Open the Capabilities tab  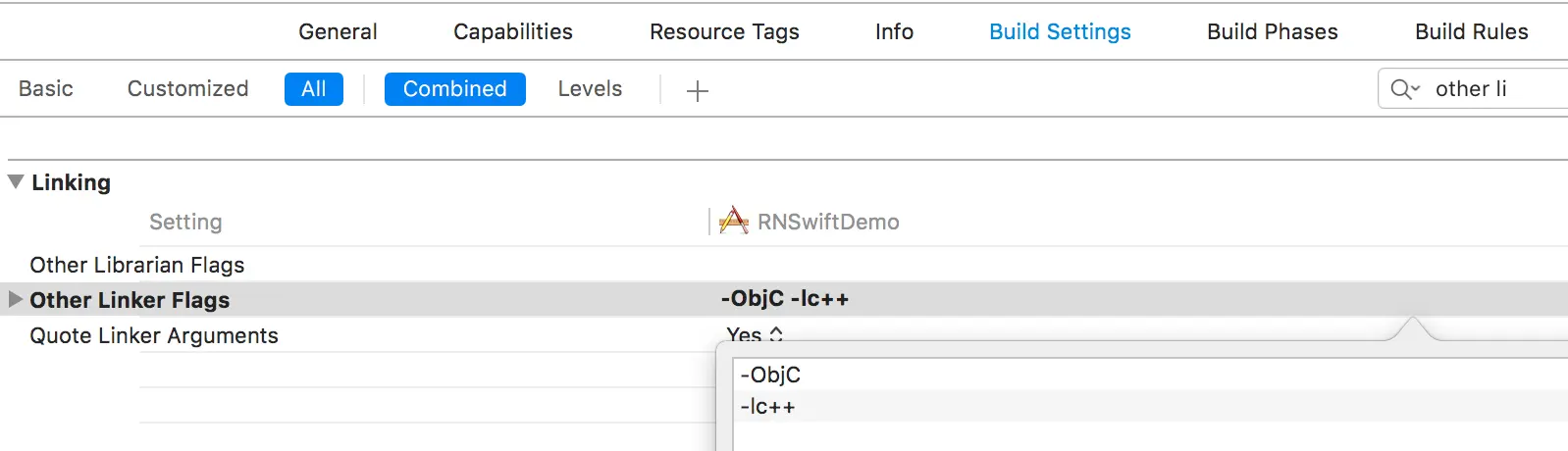pos(512,31)
